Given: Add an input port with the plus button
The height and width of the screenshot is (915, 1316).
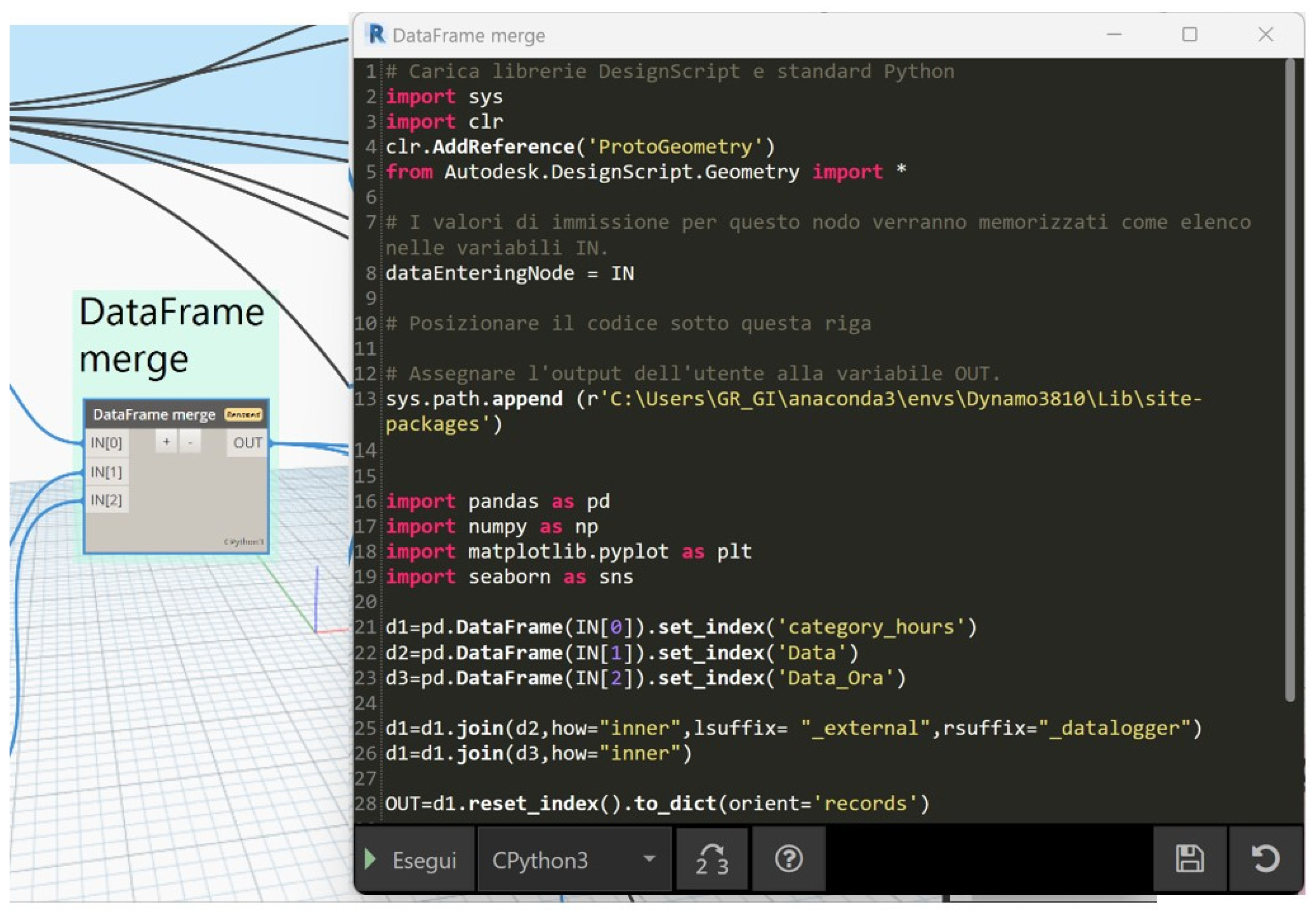Looking at the screenshot, I should click(166, 442).
